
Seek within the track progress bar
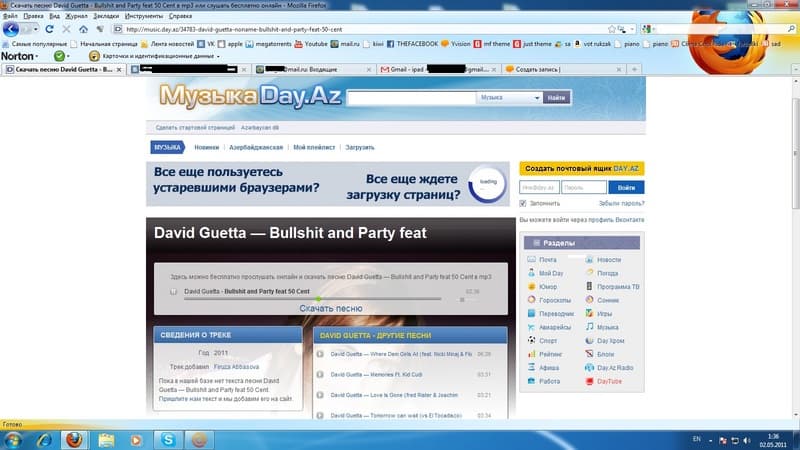click(312, 299)
